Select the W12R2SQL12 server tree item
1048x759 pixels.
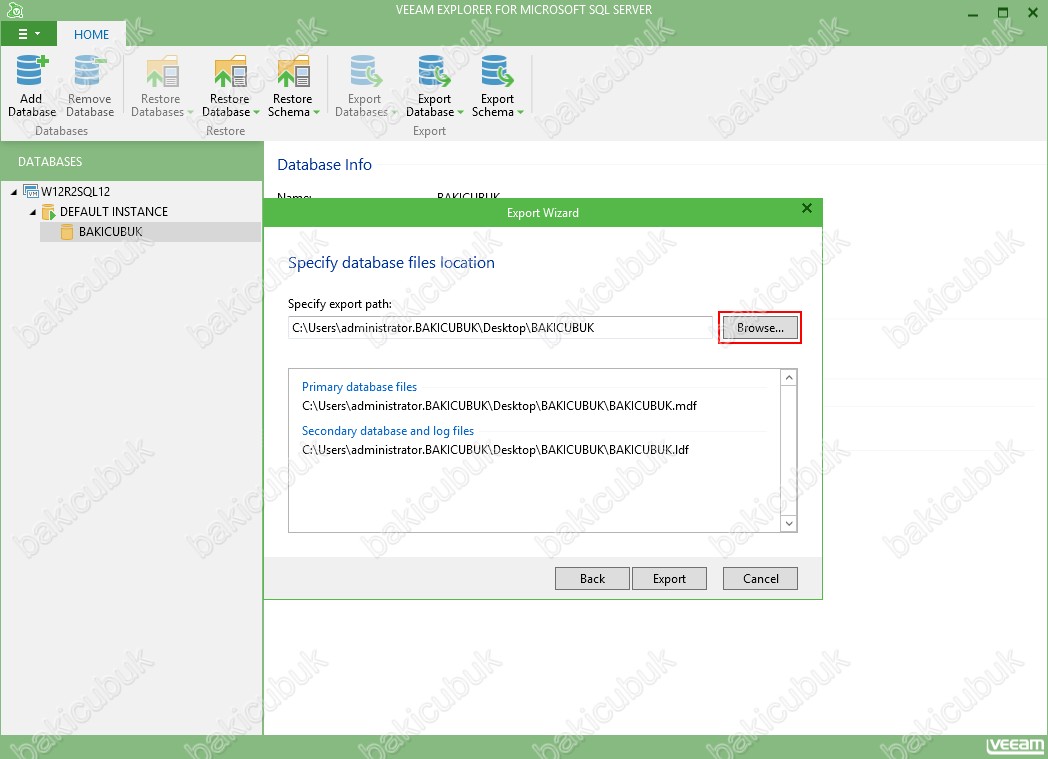click(x=76, y=192)
